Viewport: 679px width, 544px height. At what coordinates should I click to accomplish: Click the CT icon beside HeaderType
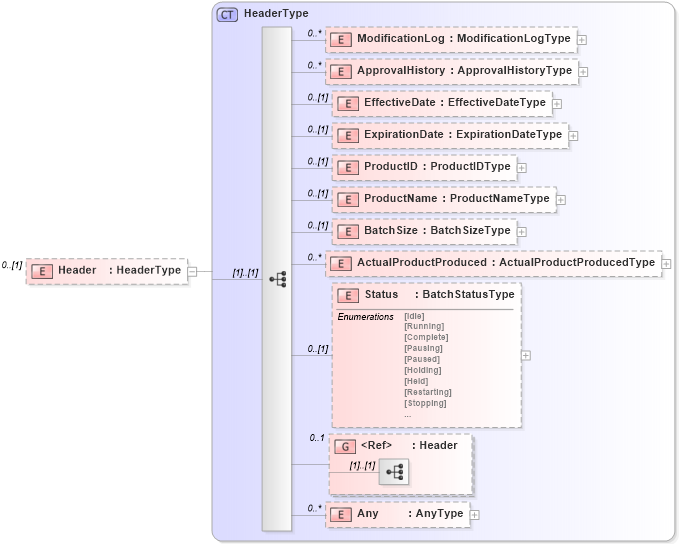point(227,15)
